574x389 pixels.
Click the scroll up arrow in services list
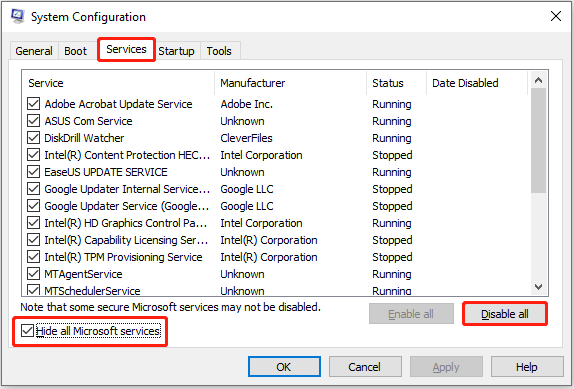(538, 80)
